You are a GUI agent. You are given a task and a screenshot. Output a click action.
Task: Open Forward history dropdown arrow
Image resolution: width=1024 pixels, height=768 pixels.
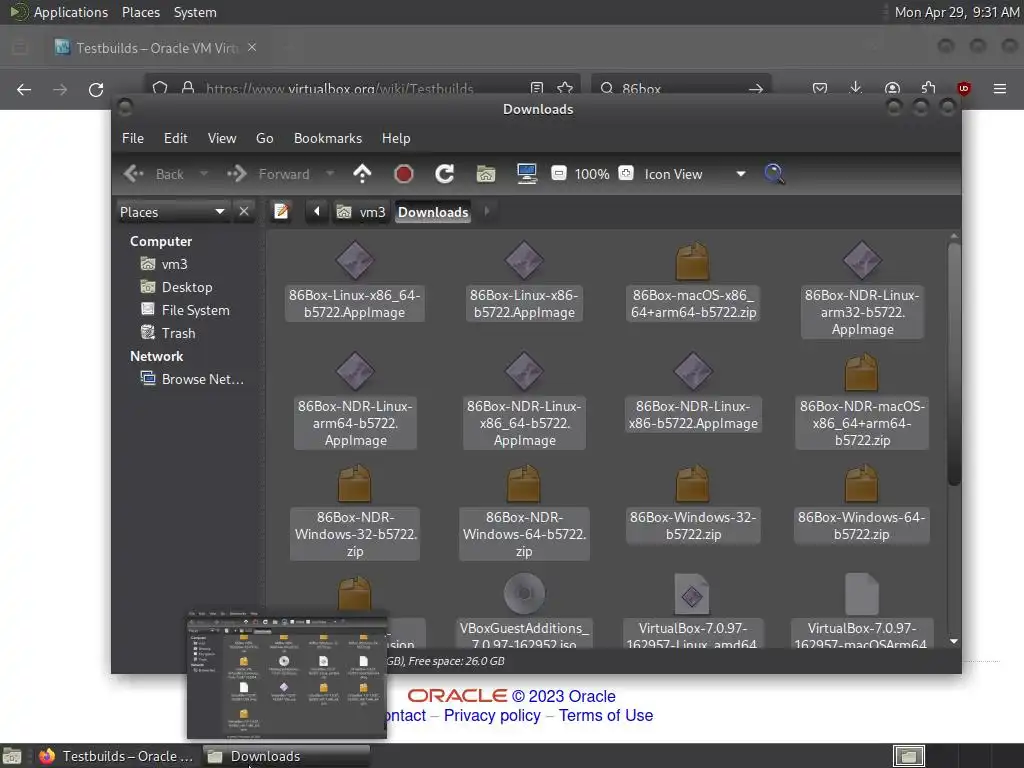(330, 174)
